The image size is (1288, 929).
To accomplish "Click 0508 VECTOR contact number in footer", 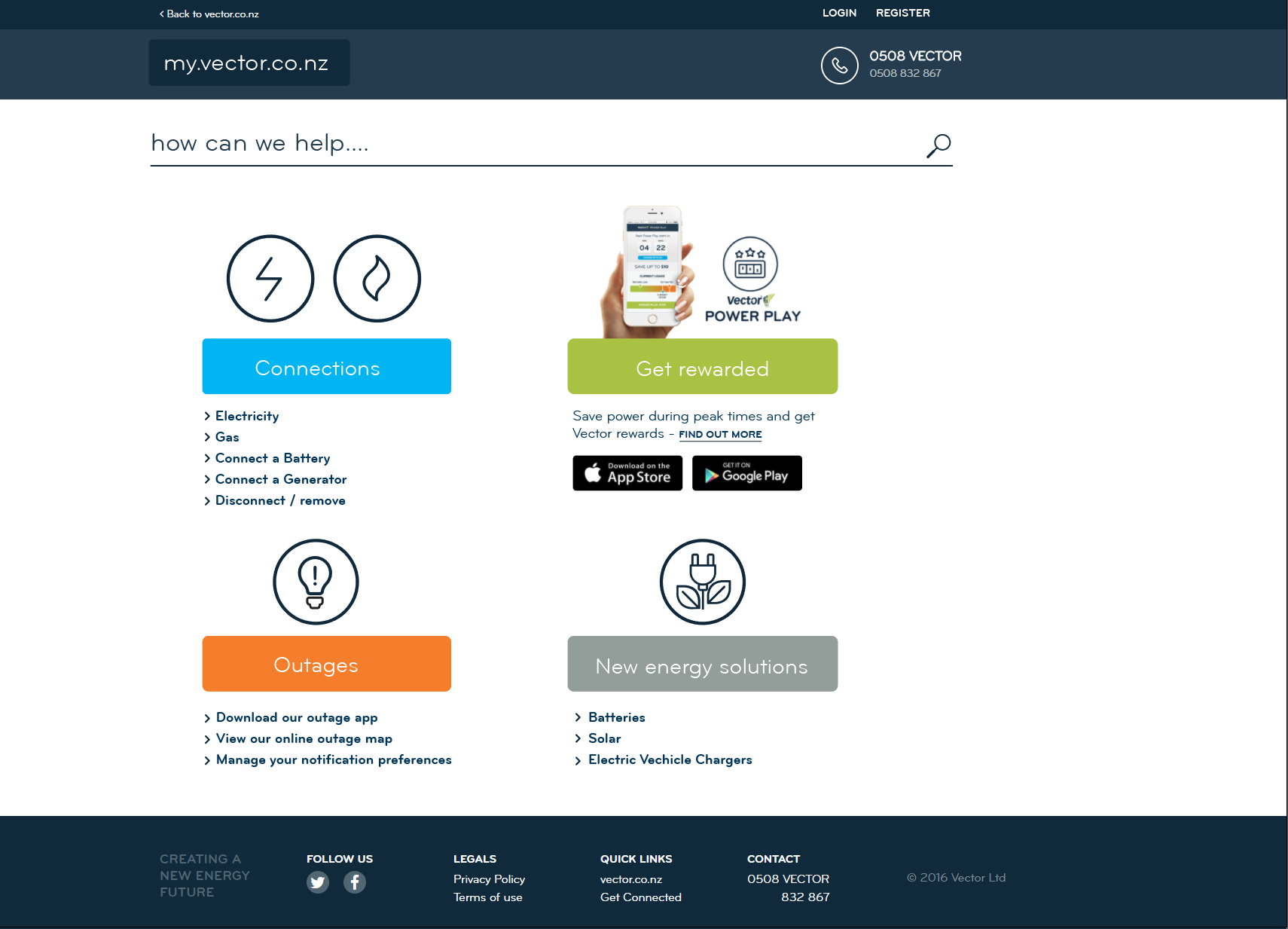I will pyautogui.click(x=789, y=879).
